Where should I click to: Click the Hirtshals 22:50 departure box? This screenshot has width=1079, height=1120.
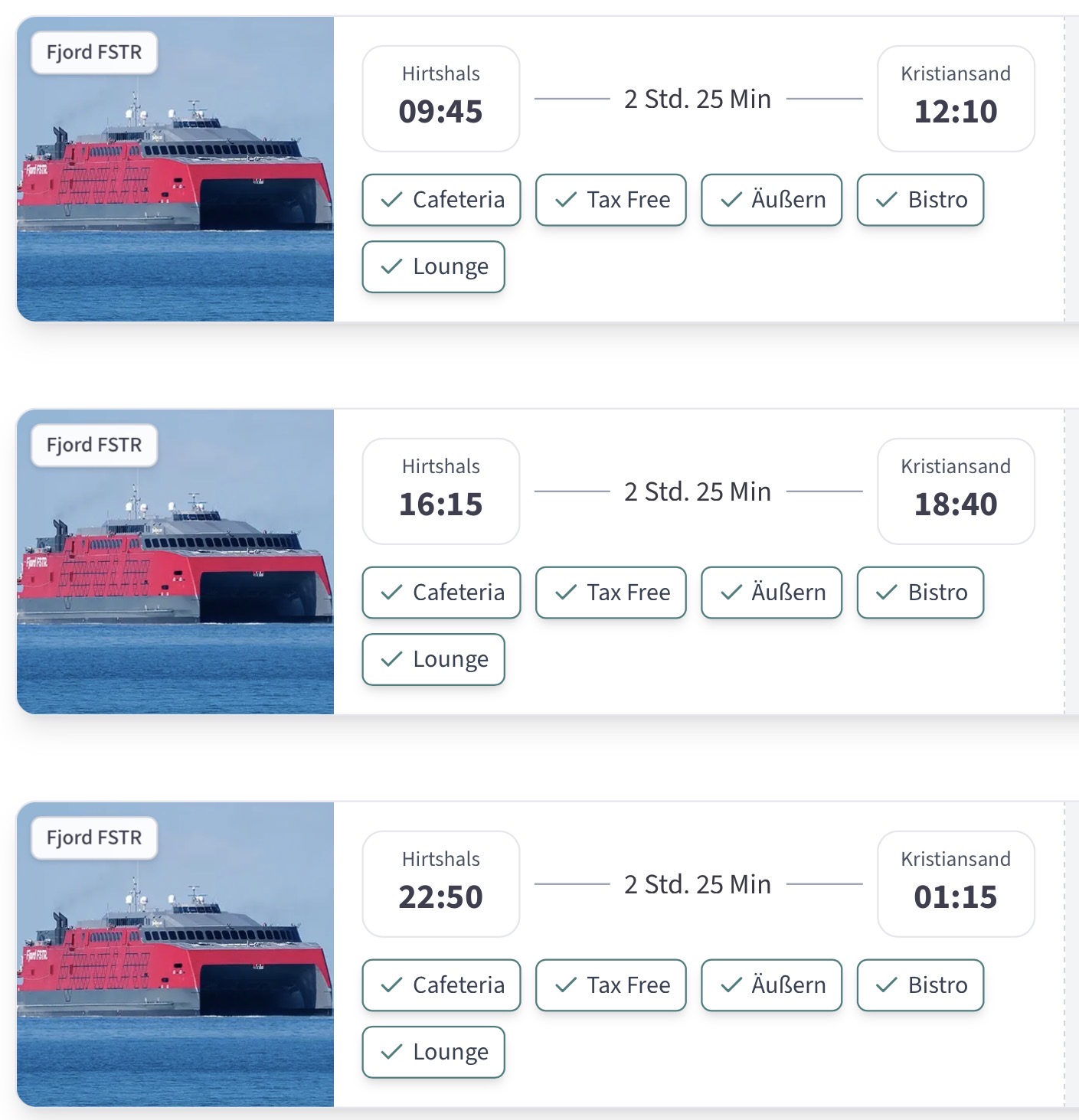click(x=441, y=883)
